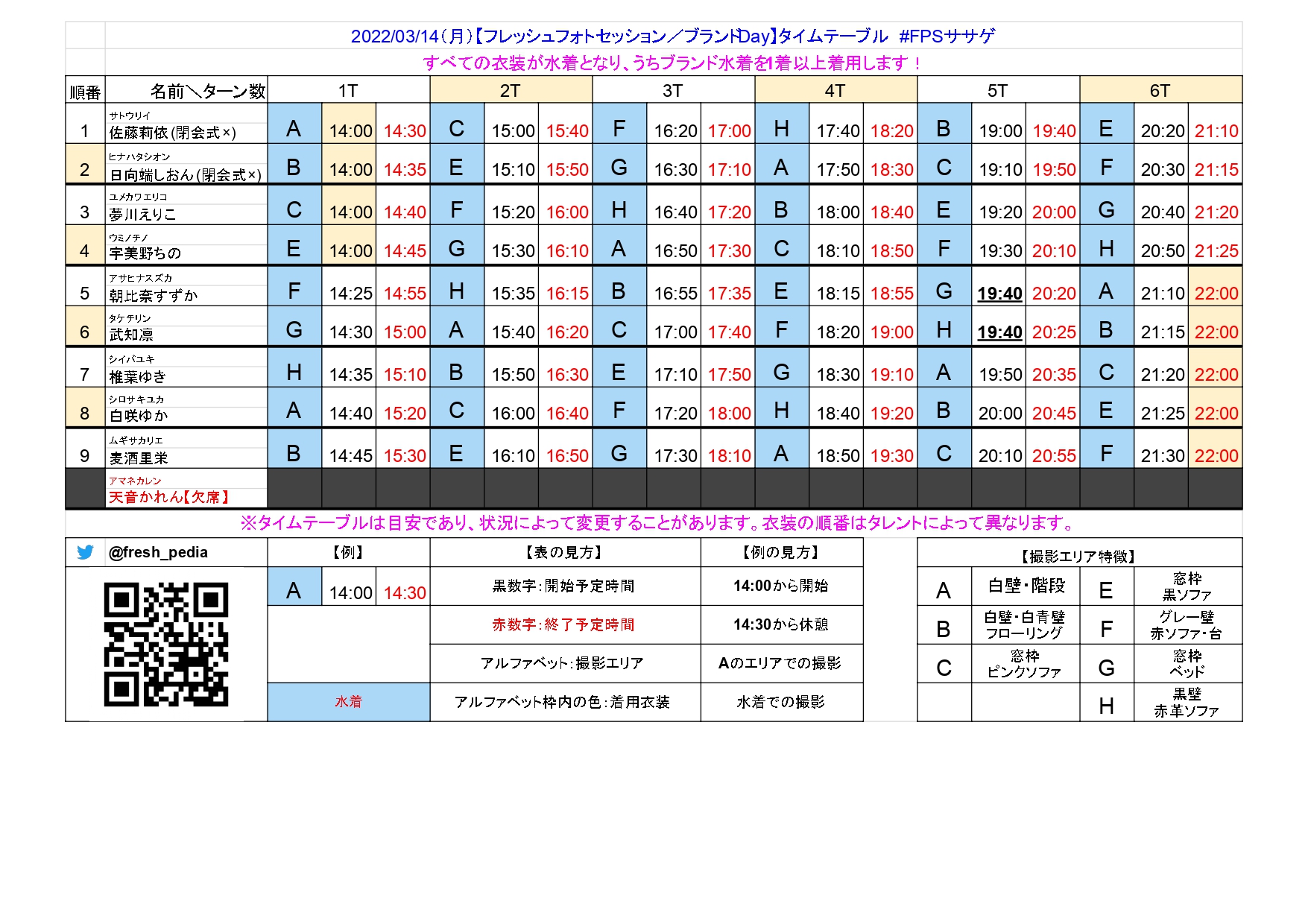Click the 【撮影エリア特徴】 header
Viewport: 1308px width, 924px height.
click(1078, 557)
